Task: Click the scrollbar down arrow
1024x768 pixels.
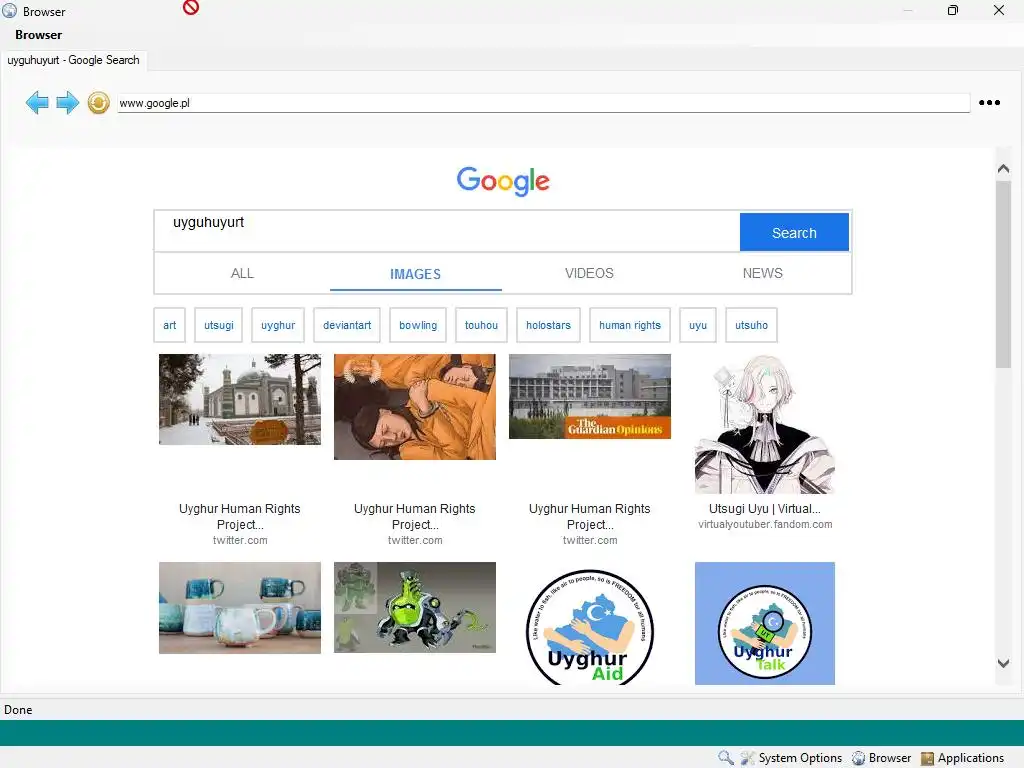Action: tap(1004, 663)
